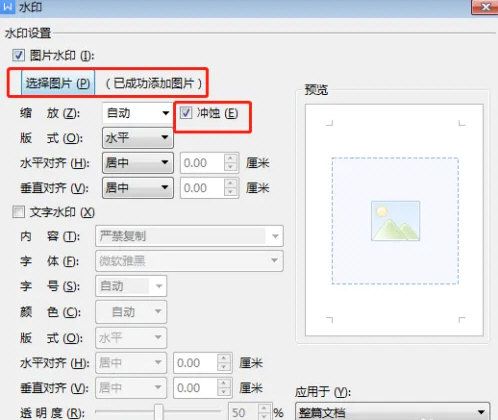Click text watermark 水平对齐 offset field

click(x=195, y=362)
